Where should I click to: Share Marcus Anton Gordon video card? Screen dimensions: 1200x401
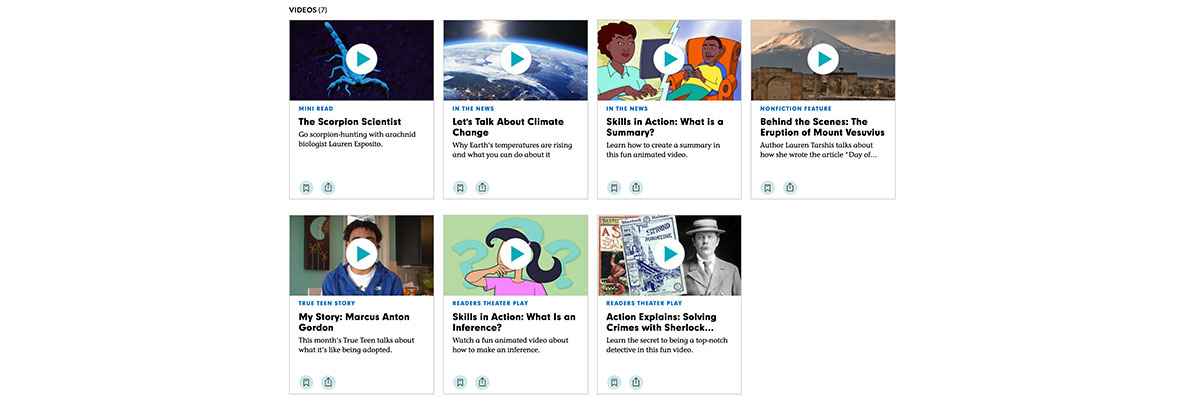point(328,382)
